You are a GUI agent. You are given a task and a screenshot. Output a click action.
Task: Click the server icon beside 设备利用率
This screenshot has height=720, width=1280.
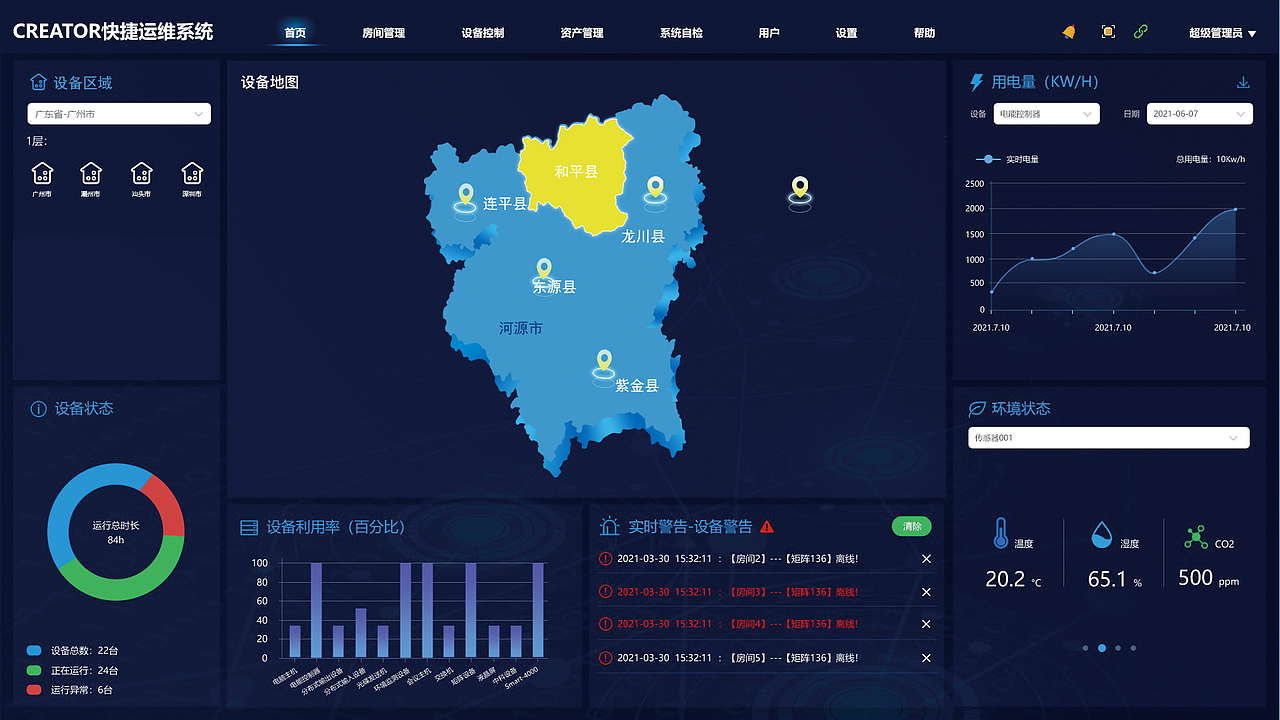point(249,527)
